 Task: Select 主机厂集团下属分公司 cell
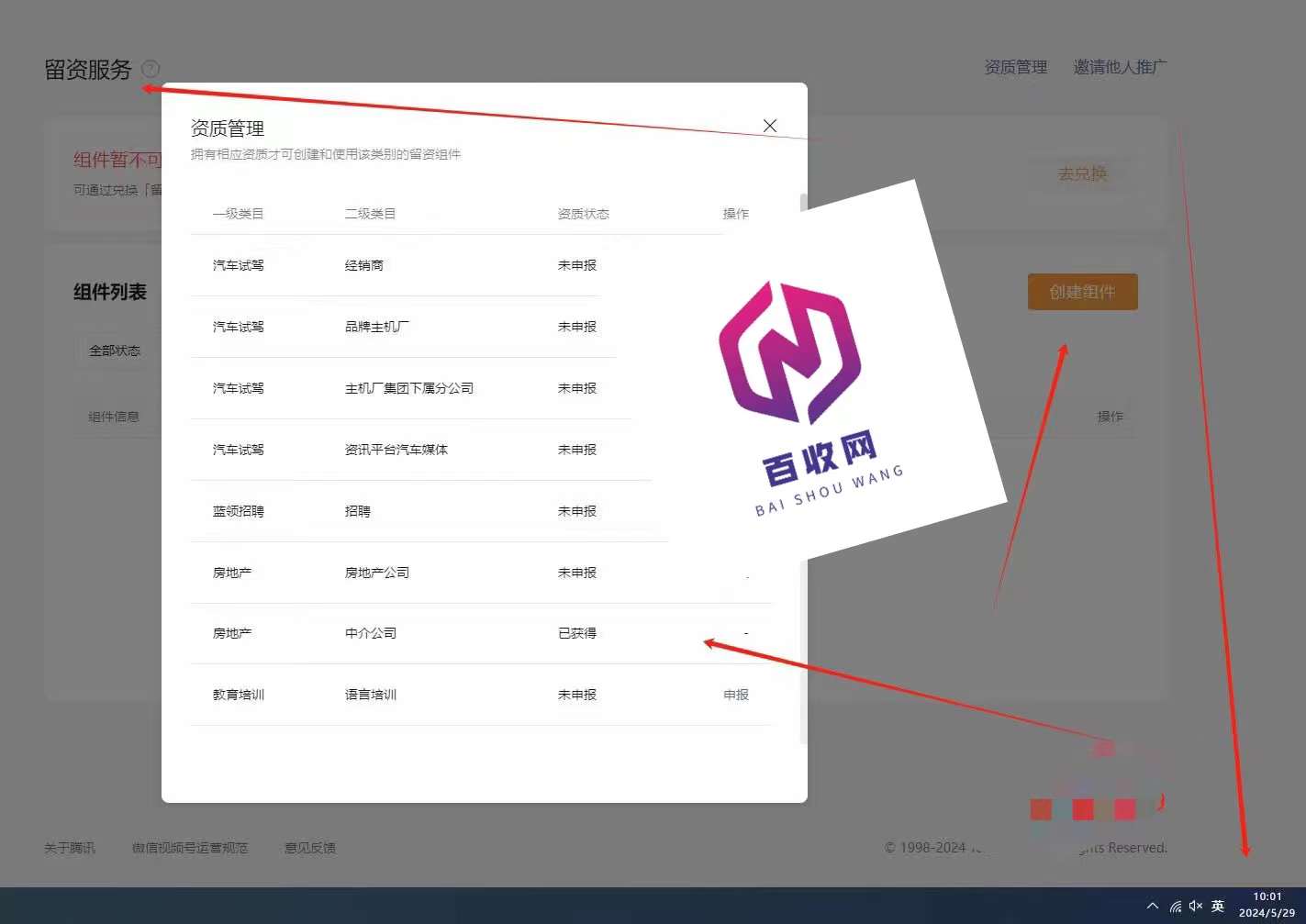click(x=409, y=388)
